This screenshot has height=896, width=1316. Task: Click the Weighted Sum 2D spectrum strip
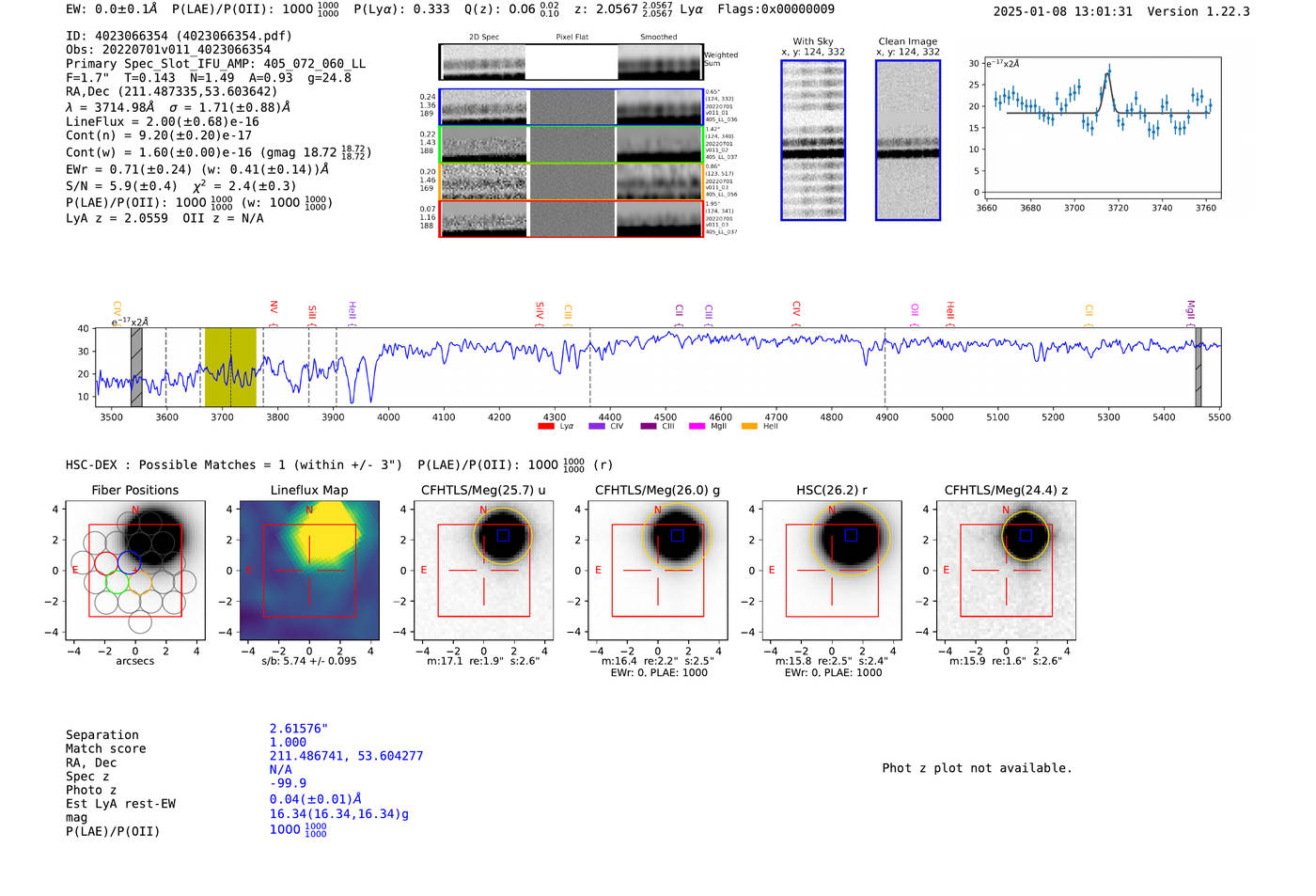click(x=572, y=62)
